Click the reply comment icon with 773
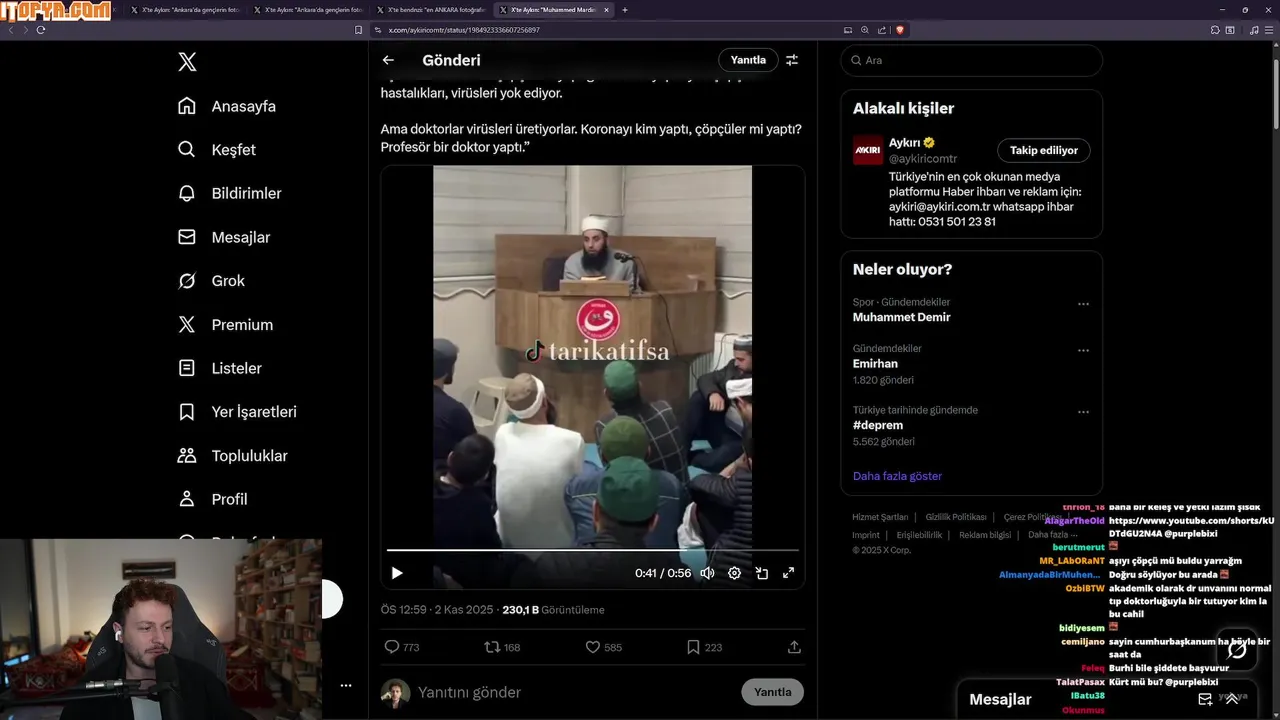Screen dimensions: 1280x720 point(402,647)
